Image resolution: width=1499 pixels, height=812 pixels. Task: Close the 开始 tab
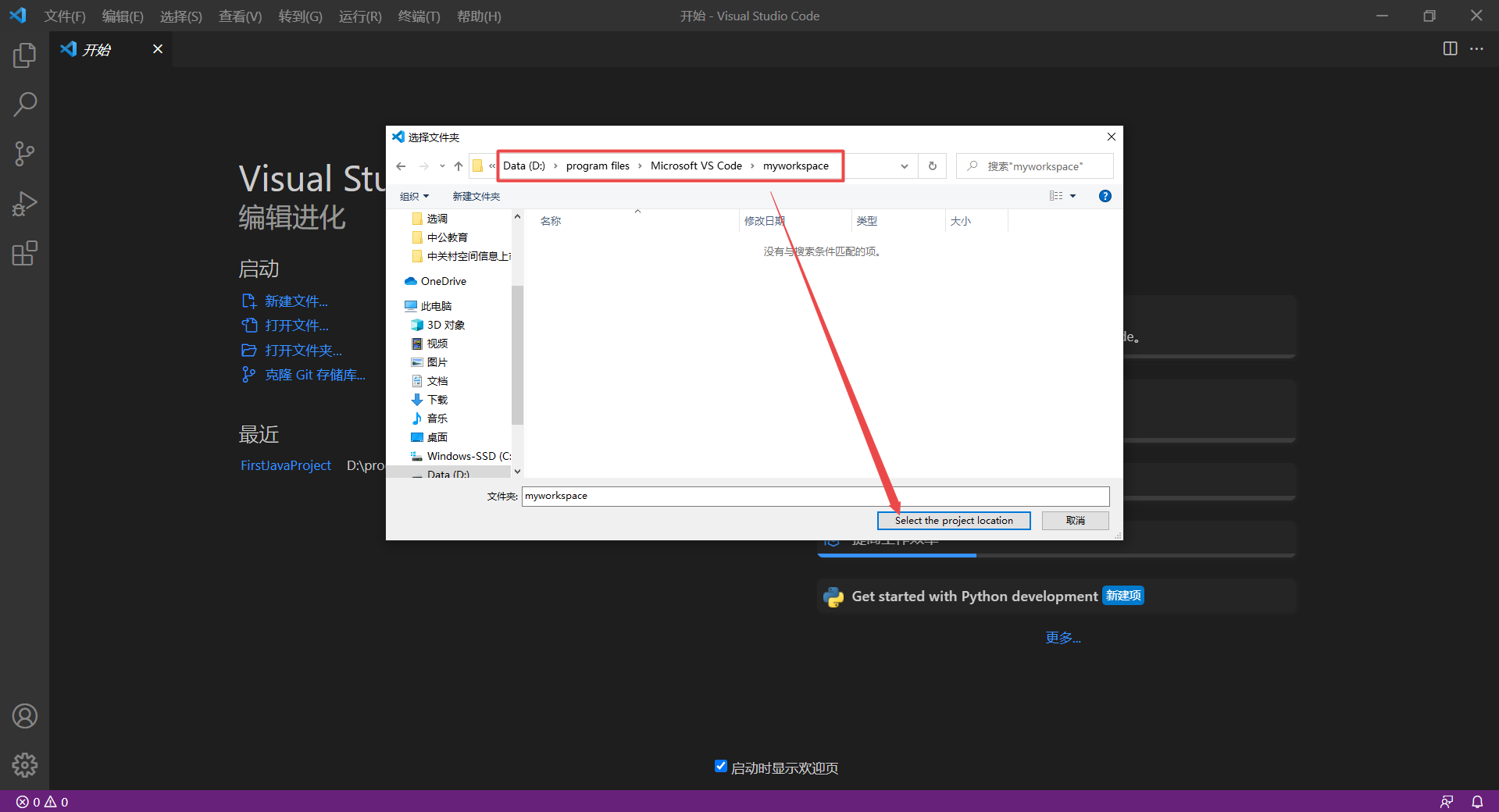click(158, 48)
